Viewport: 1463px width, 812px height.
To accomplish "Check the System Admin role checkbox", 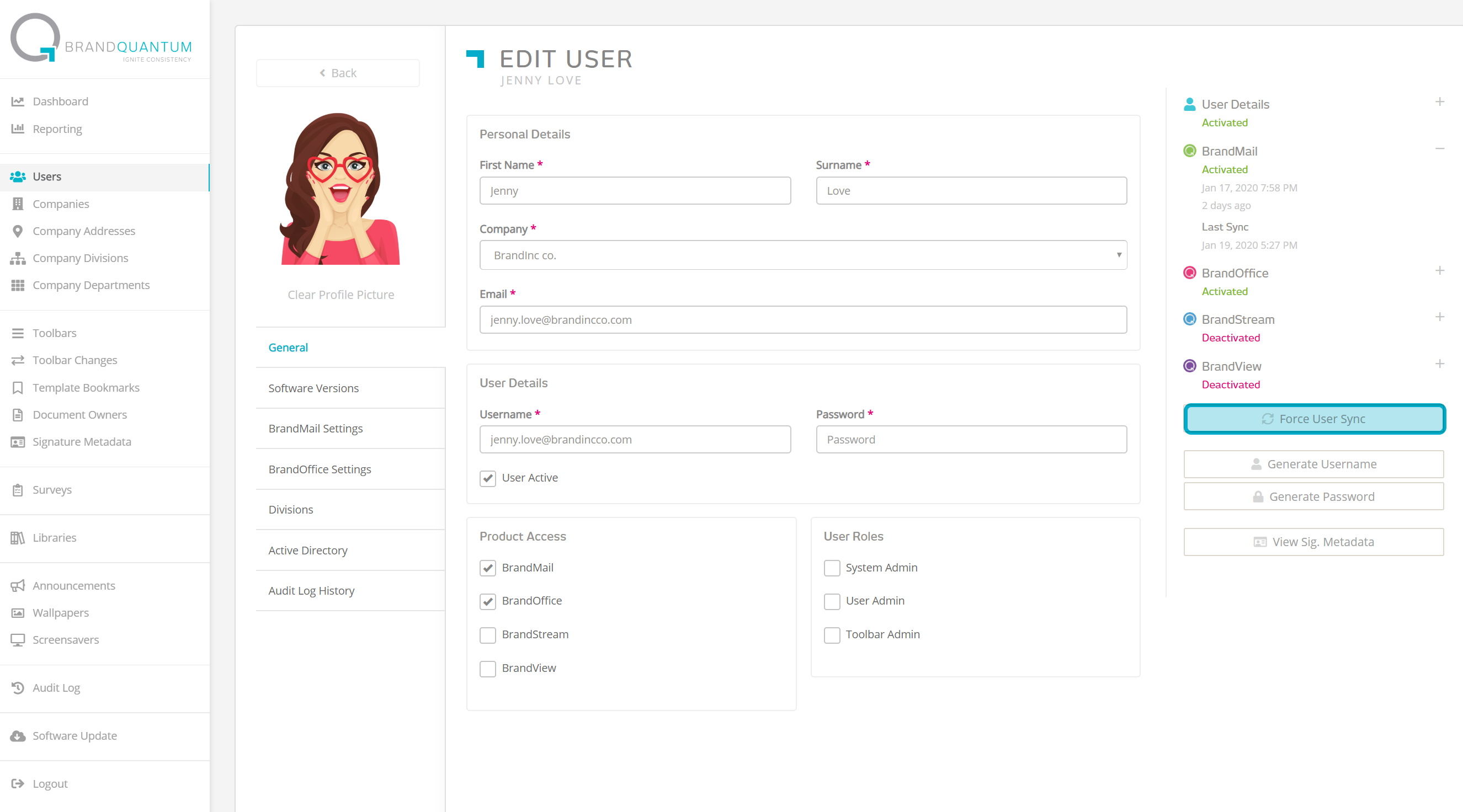I will (x=832, y=568).
